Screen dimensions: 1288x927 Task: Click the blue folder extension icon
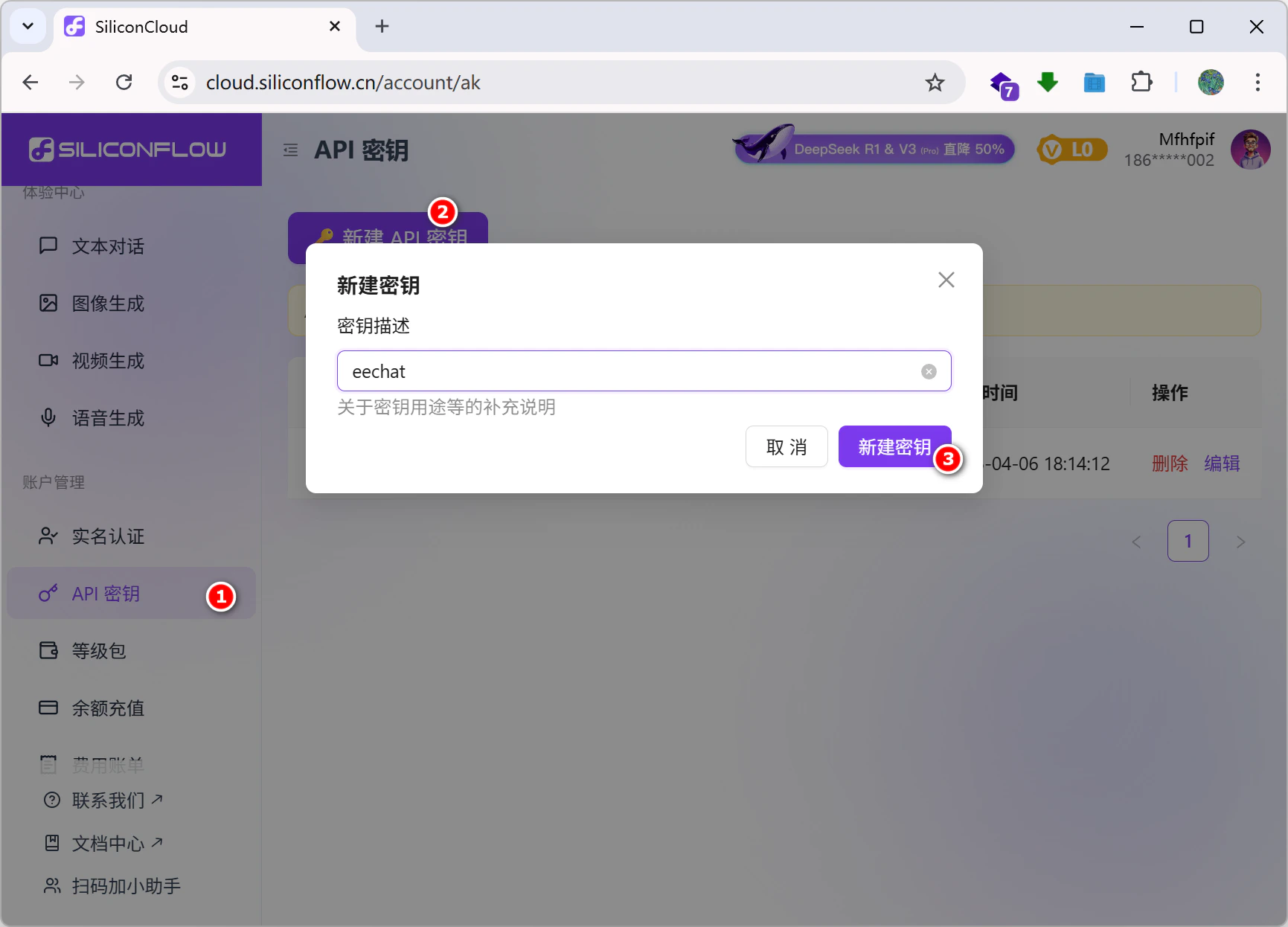[1095, 82]
